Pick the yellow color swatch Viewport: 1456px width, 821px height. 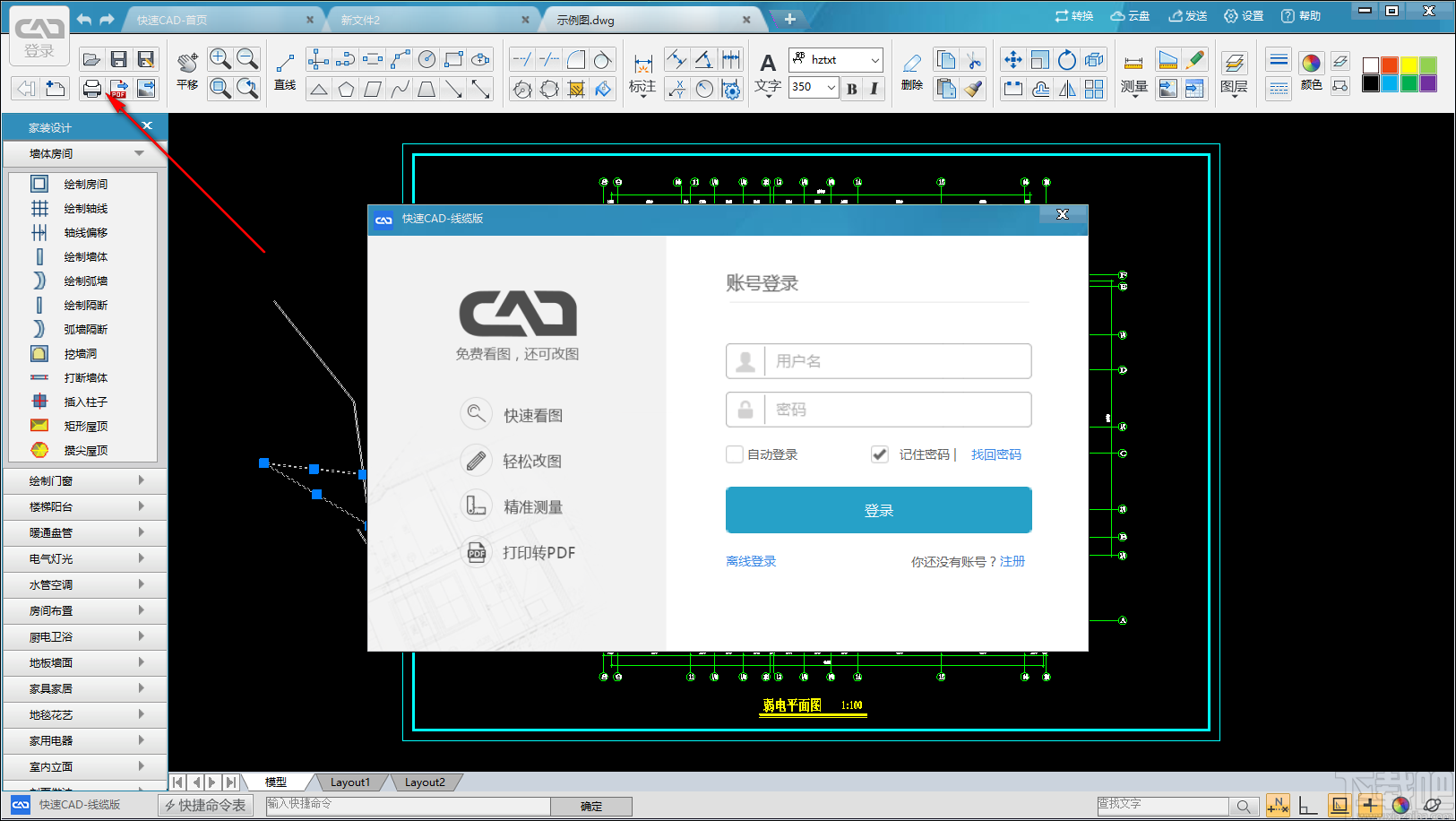click(1409, 65)
